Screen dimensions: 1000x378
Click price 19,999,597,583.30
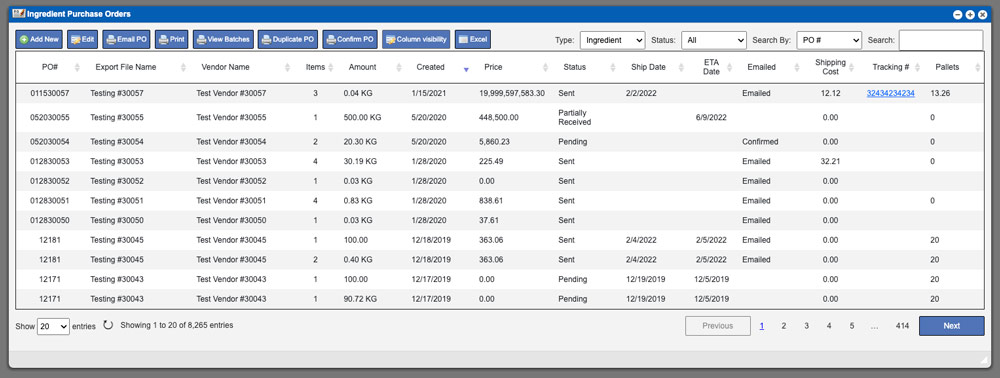coord(511,93)
